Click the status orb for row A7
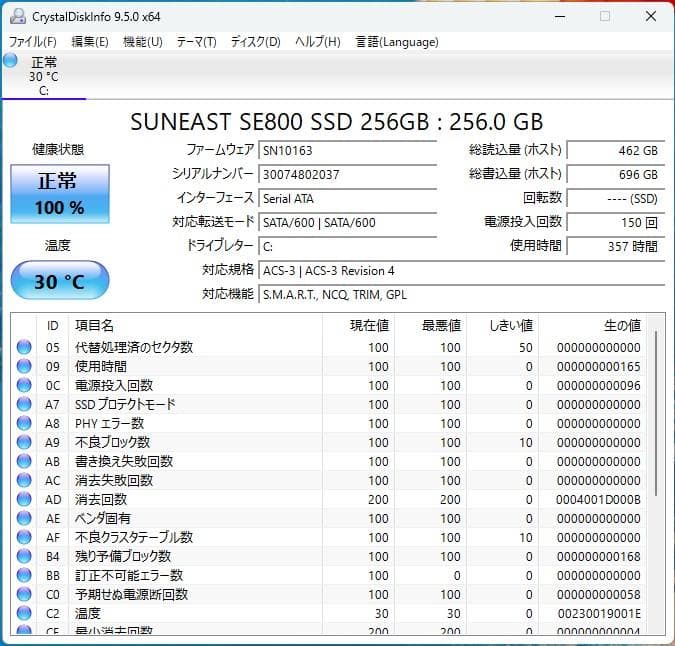This screenshot has height=646, width=675. (x=24, y=404)
